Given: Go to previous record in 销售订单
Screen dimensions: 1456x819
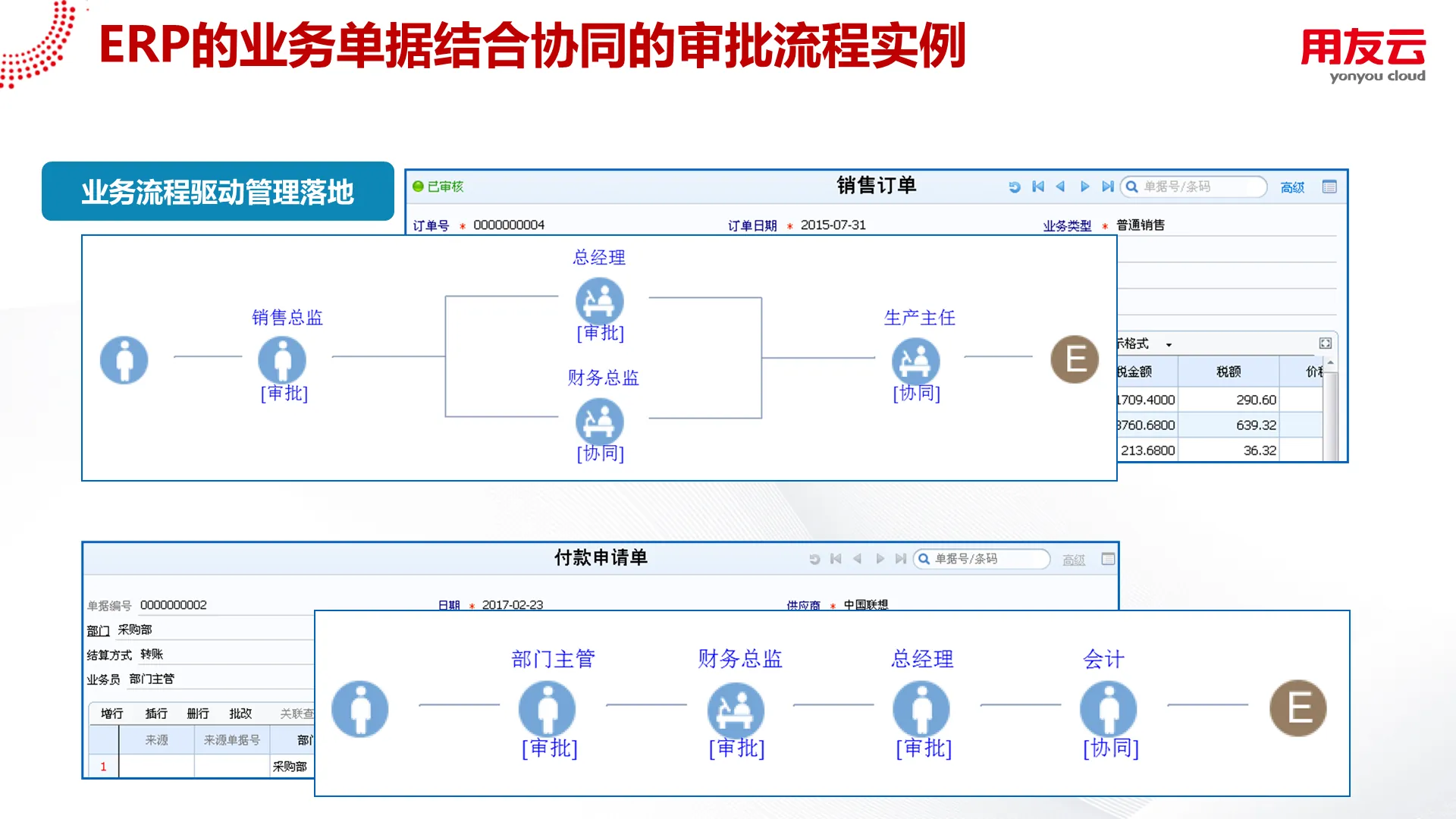Looking at the screenshot, I should [1061, 187].
